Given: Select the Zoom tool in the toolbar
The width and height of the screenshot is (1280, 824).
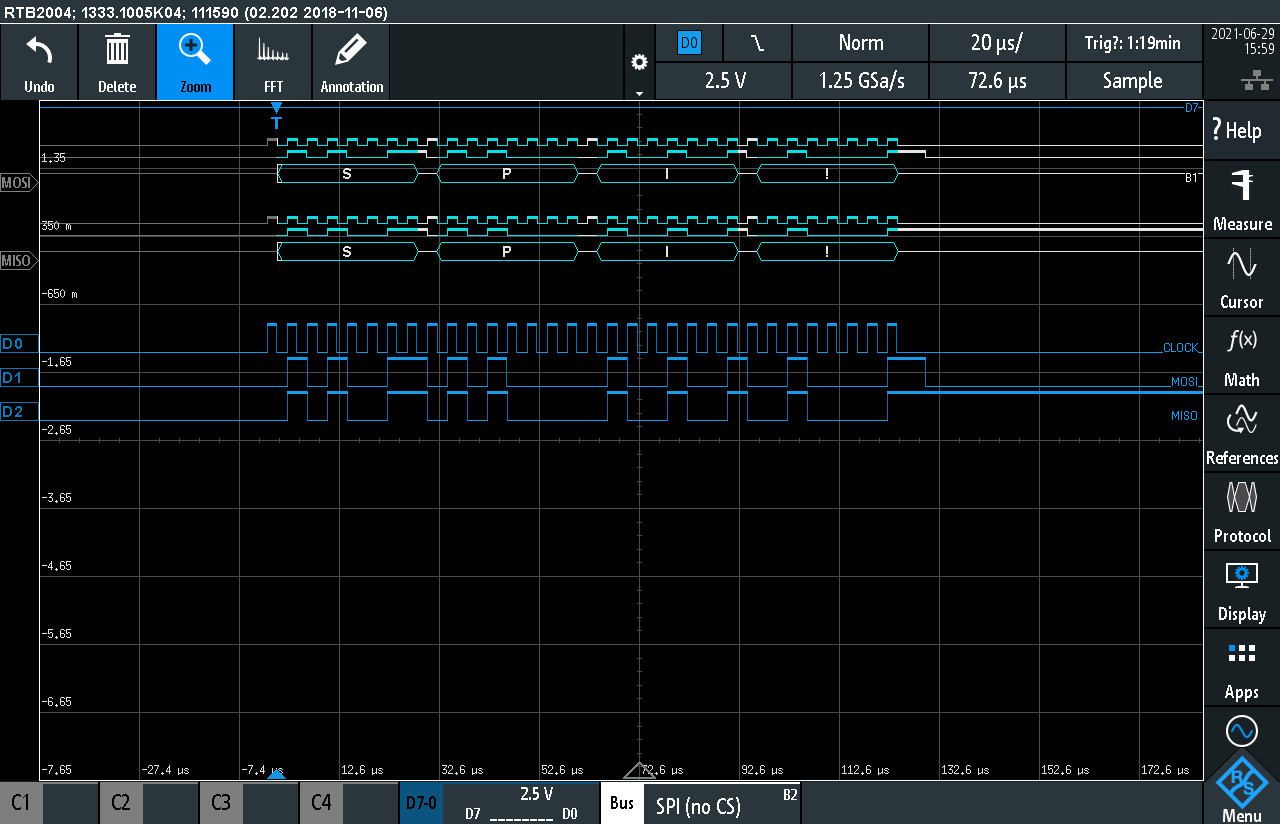Looking at the screenshot, I should [x=194, y=62].
